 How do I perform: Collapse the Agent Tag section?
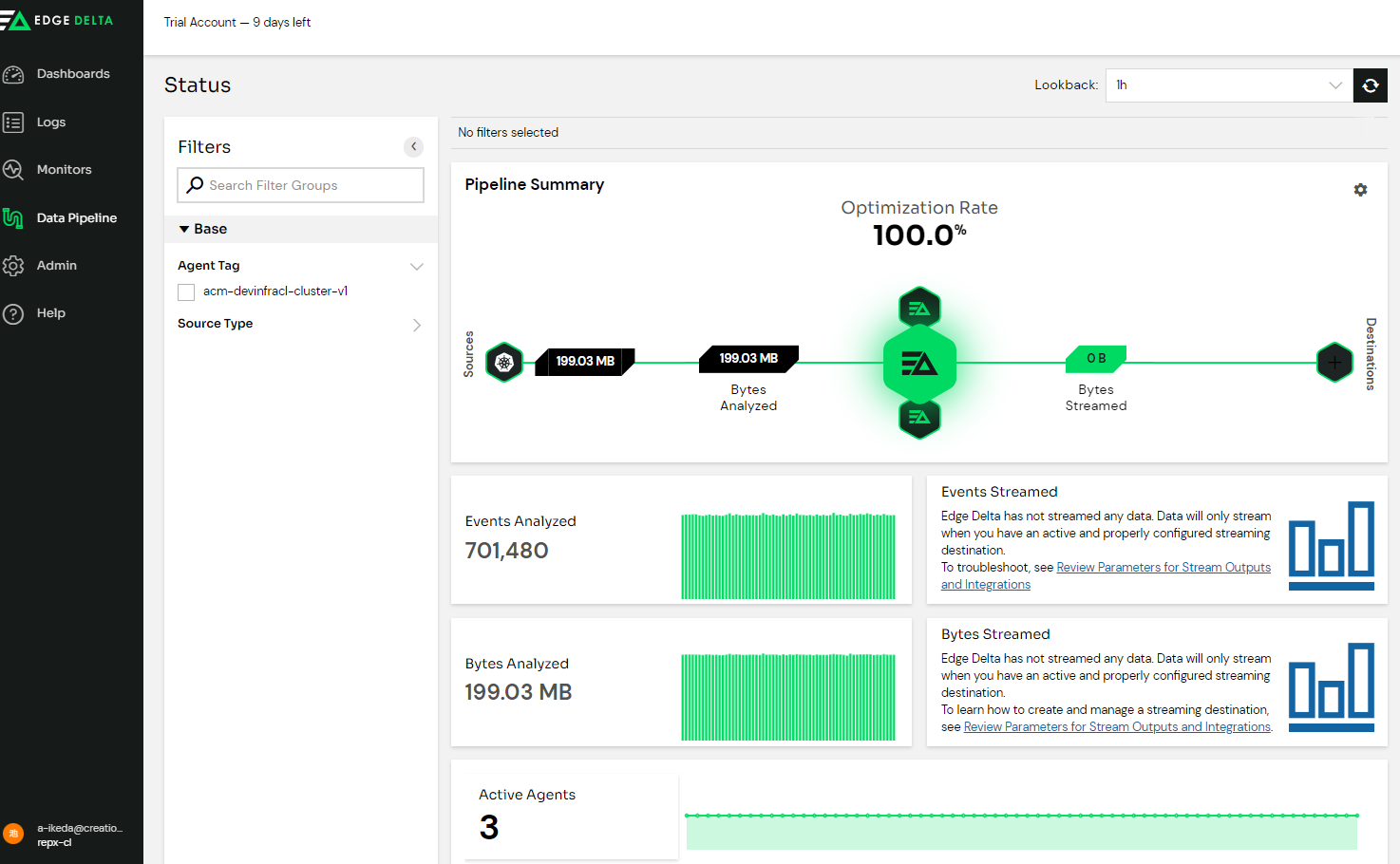416,267
